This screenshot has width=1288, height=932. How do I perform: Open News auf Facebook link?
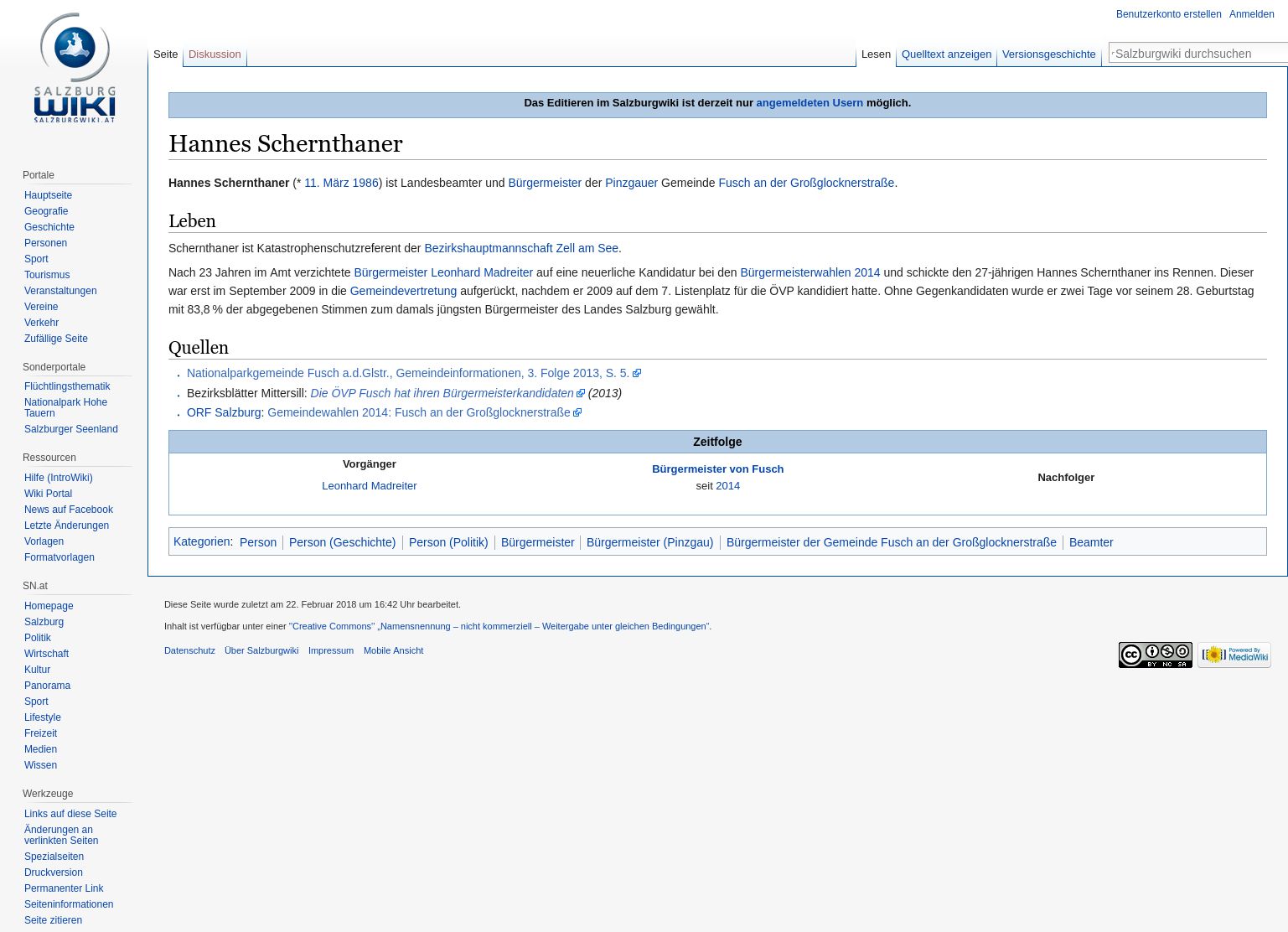coord(69,510)
